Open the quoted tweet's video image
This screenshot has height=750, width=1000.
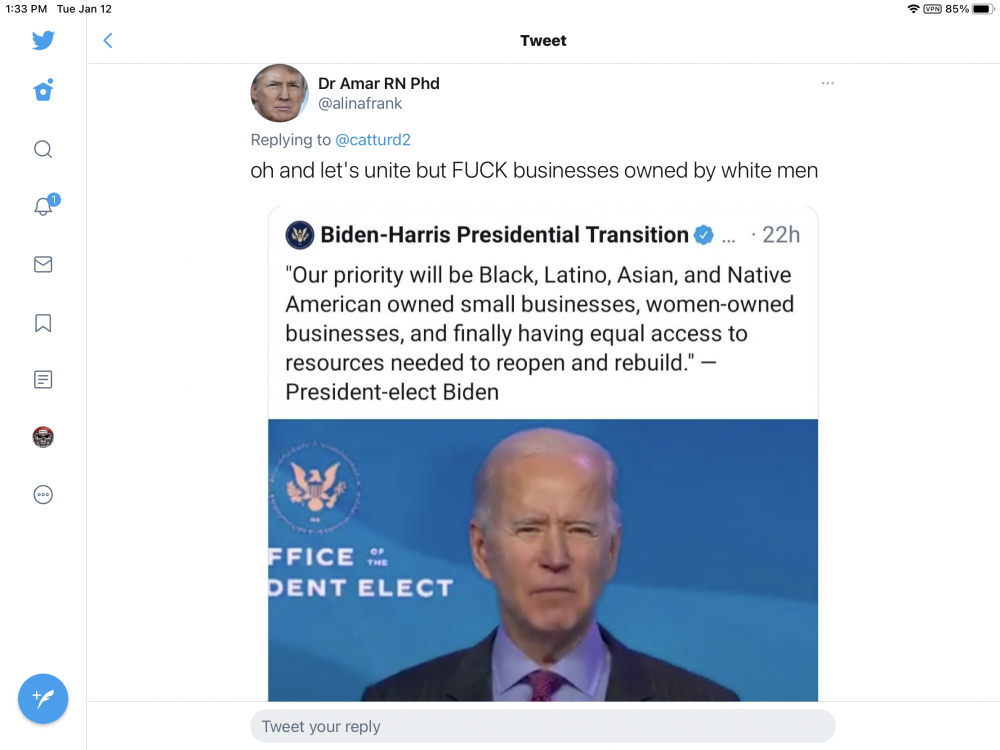543,560
